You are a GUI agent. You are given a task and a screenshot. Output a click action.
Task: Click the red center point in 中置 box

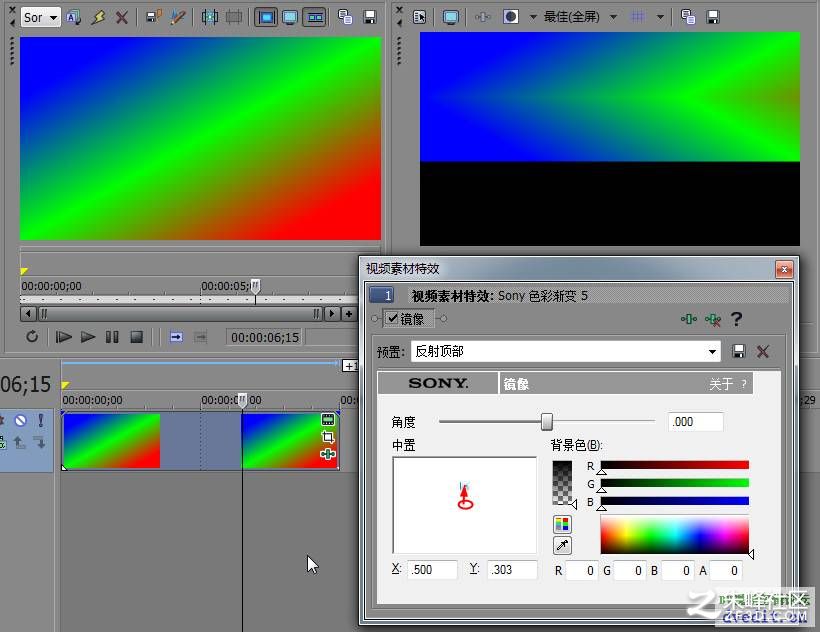click(465, 504)
